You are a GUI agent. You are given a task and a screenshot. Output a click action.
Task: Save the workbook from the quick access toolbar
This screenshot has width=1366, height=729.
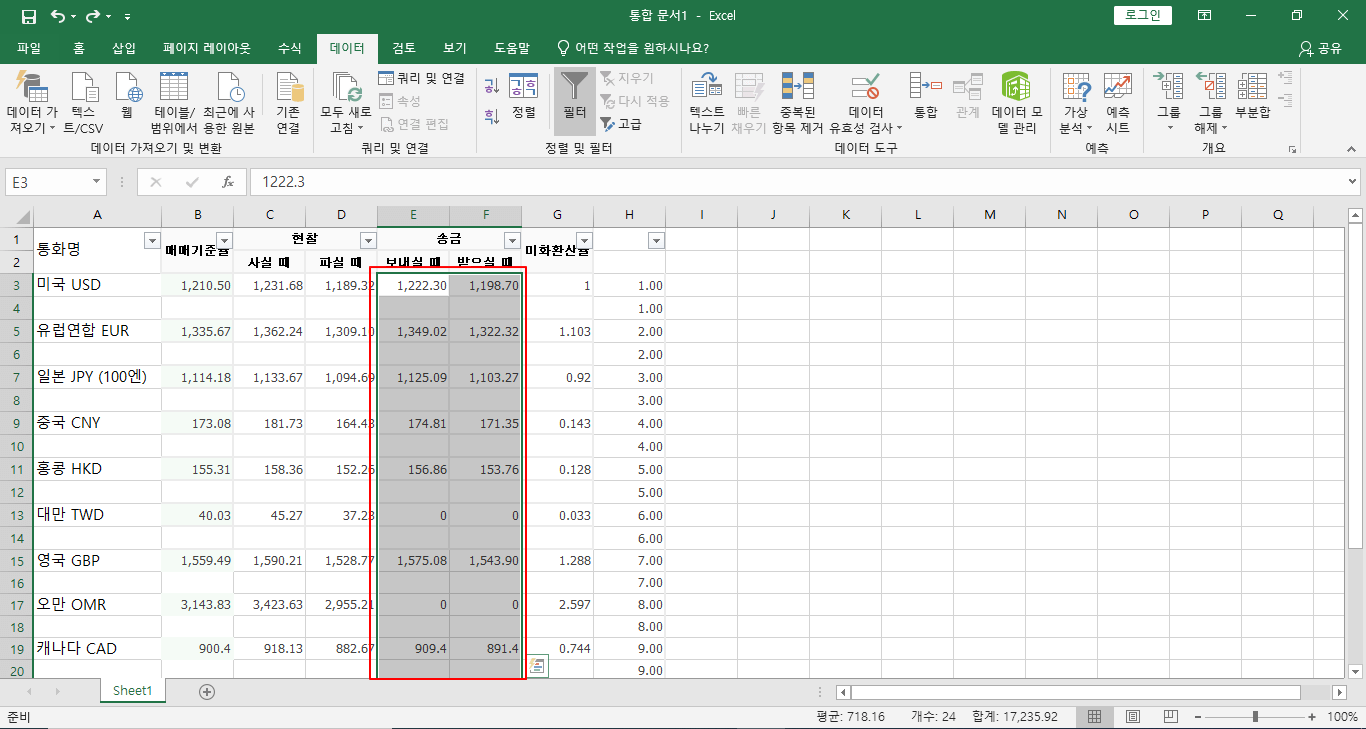[29, 16]
